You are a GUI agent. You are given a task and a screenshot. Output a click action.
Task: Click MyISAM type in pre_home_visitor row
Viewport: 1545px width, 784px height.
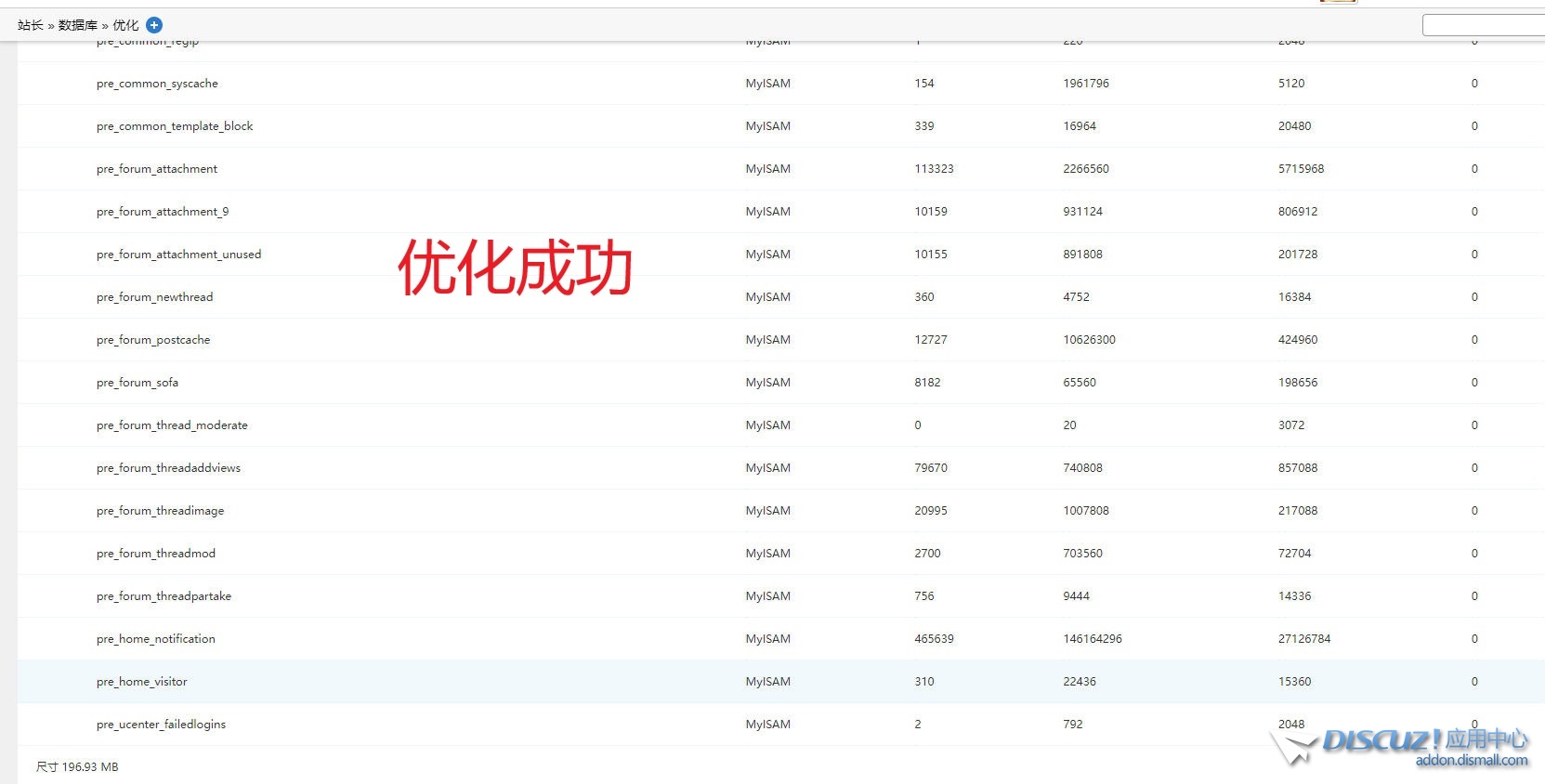click(x=768, y=682)
